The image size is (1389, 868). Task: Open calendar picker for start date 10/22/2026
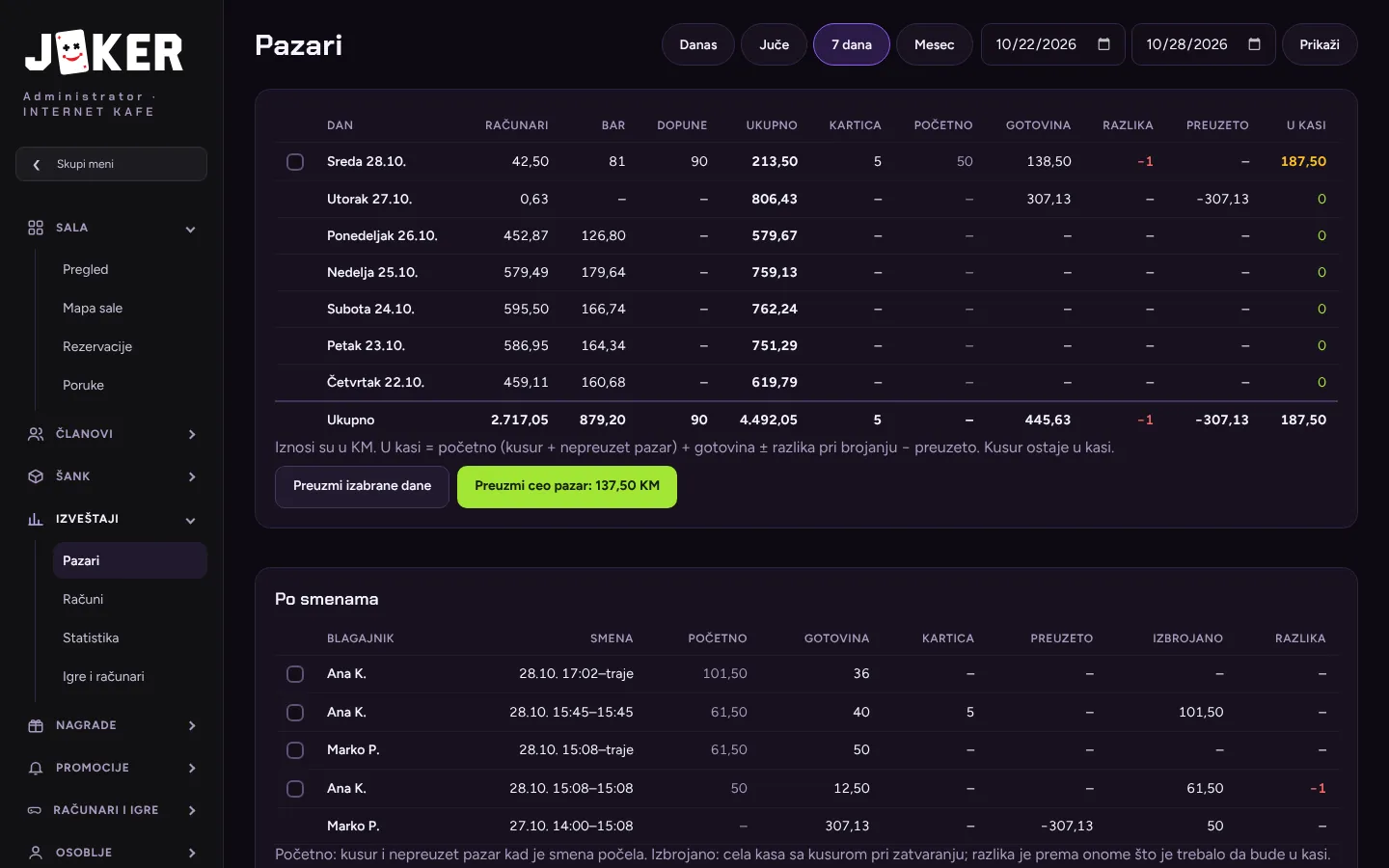pos(1104,44)
